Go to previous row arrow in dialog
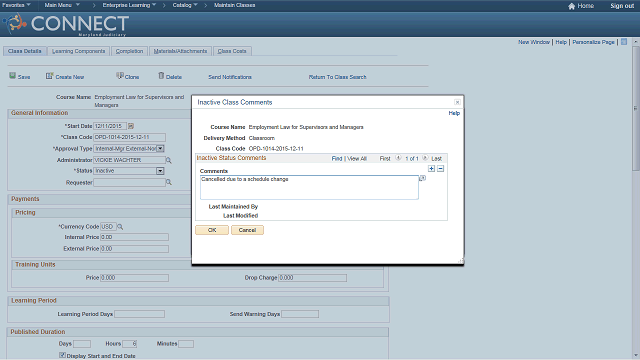Viewport: 640px width, 360px height. [398, 158]
